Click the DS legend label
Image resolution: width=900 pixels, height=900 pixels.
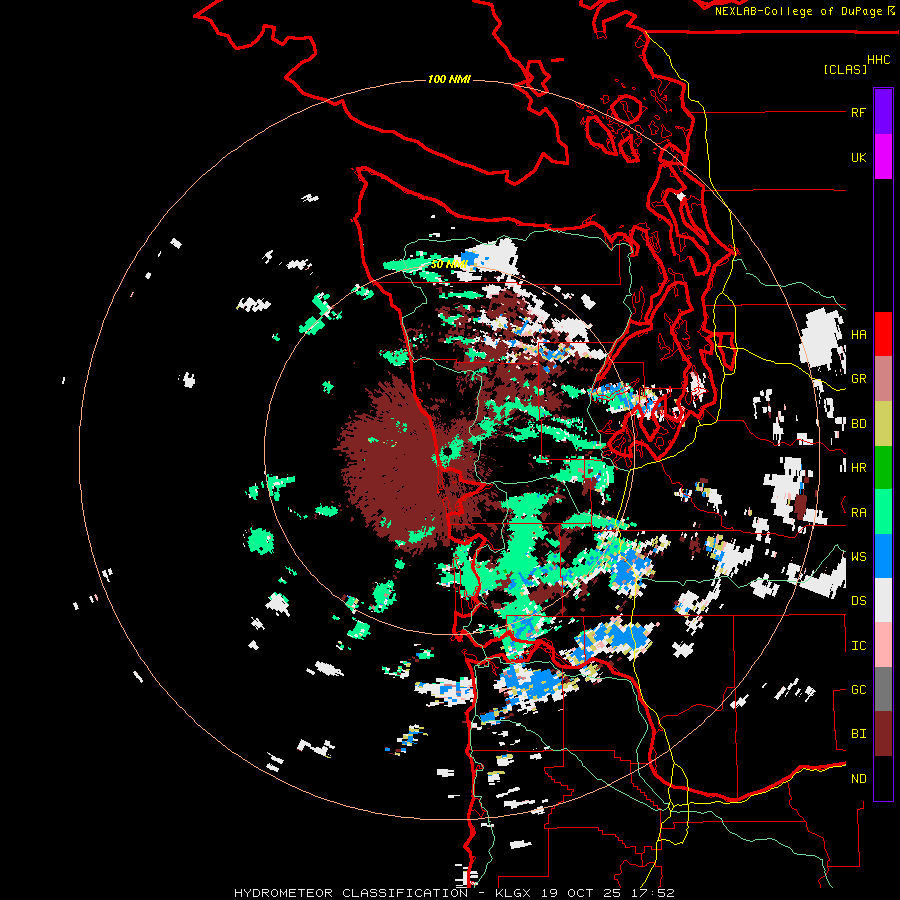click(858, 601)
